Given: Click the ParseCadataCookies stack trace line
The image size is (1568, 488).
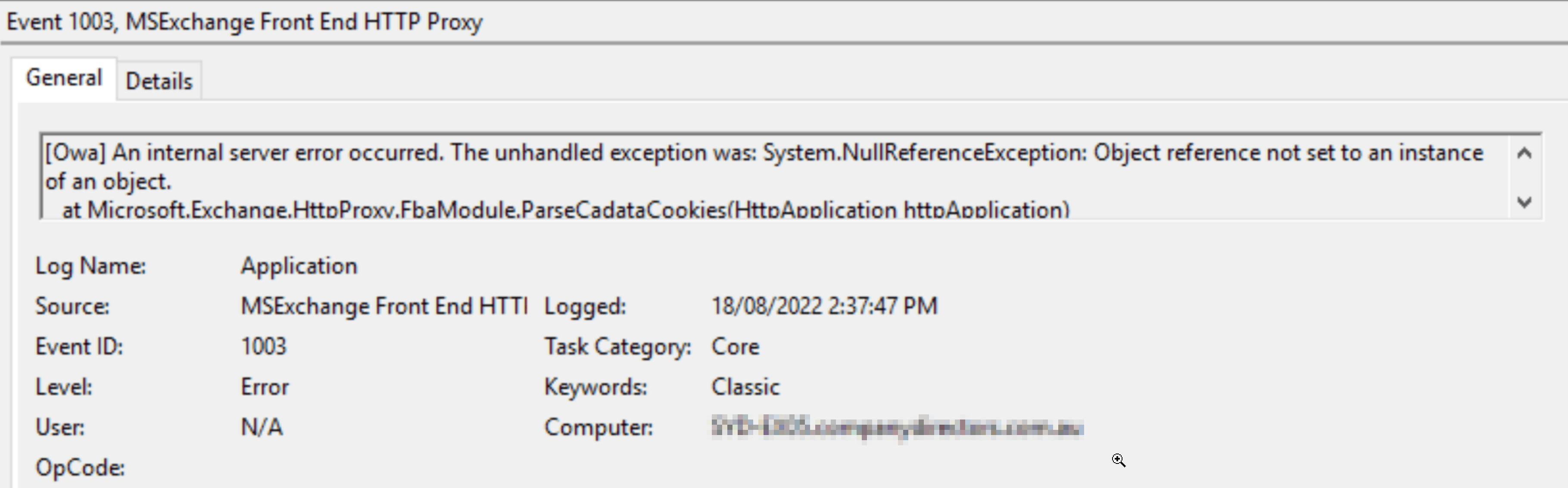Looking at the screenshot, I should click(x=565, y=210).
